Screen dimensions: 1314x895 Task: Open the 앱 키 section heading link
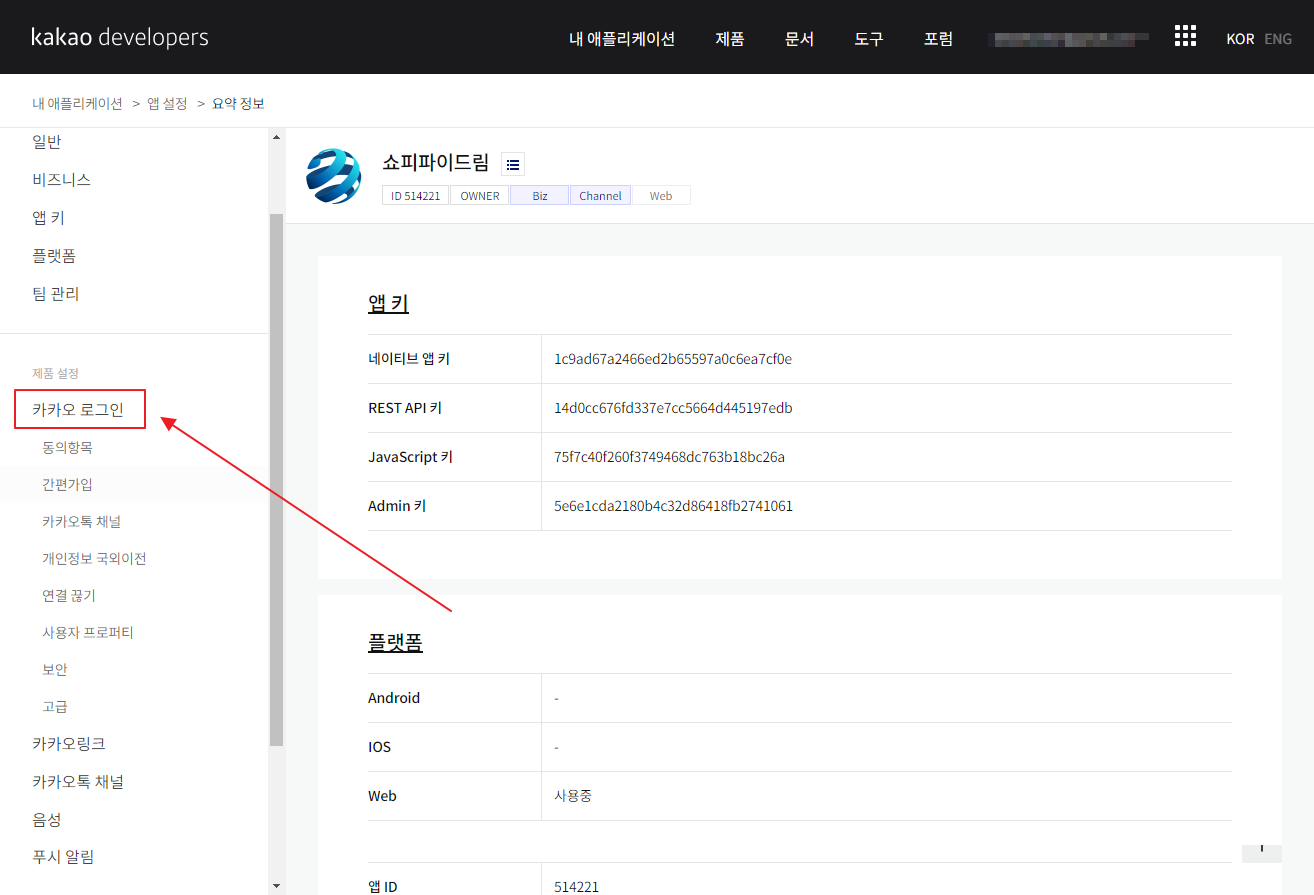(x=388, y=304)
